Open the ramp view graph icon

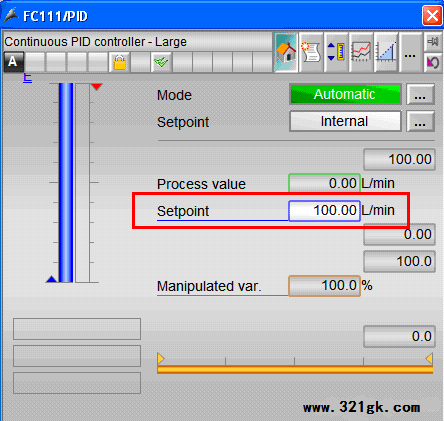point(386,52)
